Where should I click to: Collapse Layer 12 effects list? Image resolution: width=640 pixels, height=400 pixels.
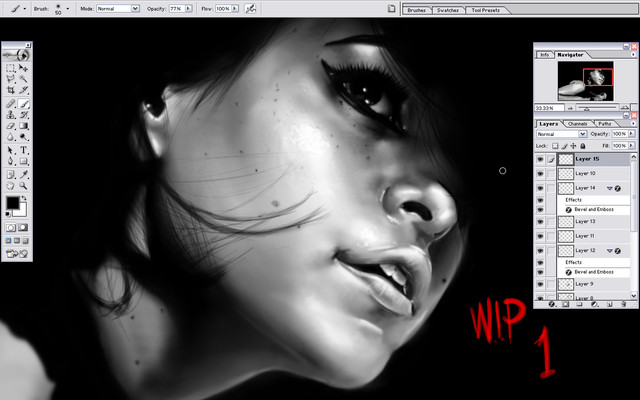(609, 251)
